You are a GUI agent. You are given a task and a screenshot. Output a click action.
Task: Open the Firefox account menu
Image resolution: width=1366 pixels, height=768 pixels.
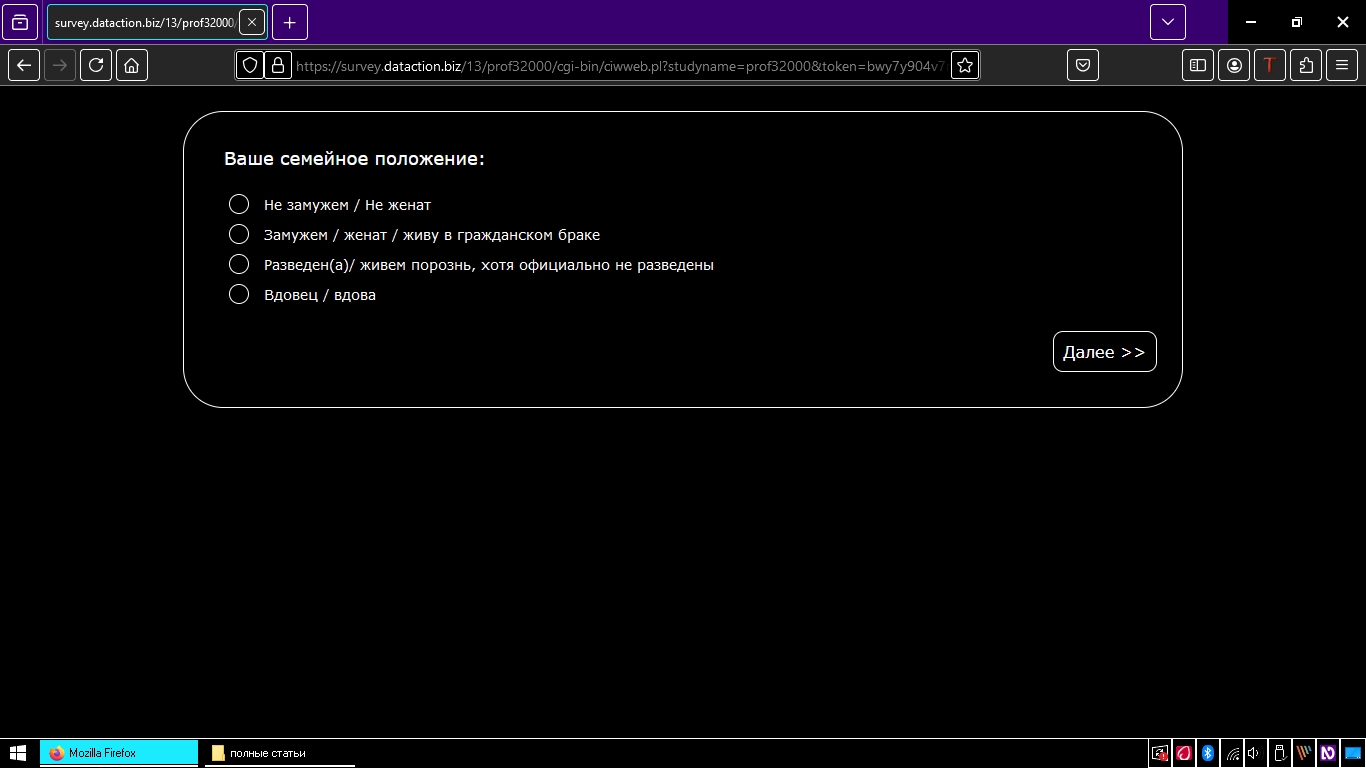(x=1234, y=65)
